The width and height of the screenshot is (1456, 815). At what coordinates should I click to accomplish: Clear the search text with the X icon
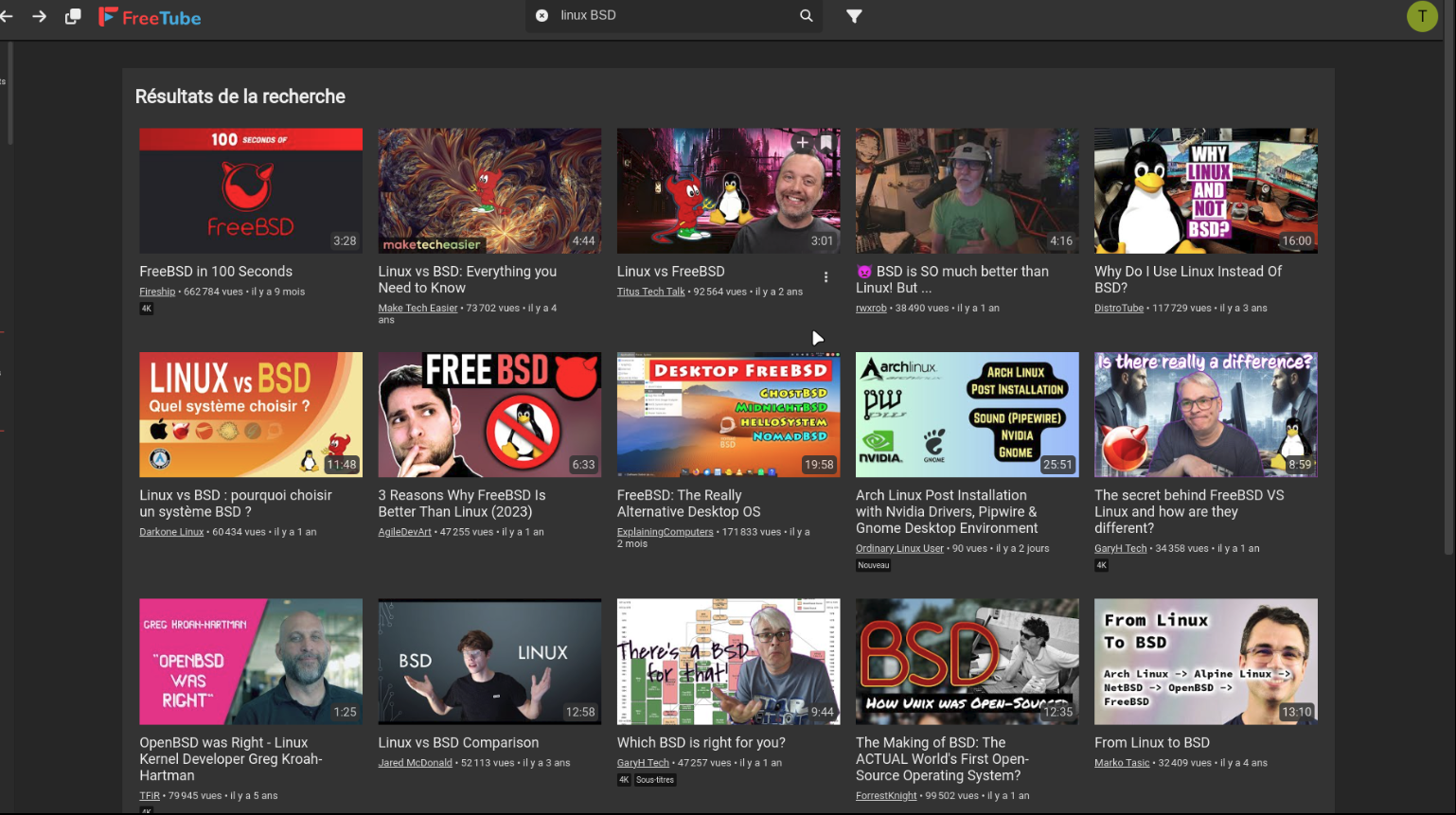(542, 16)
